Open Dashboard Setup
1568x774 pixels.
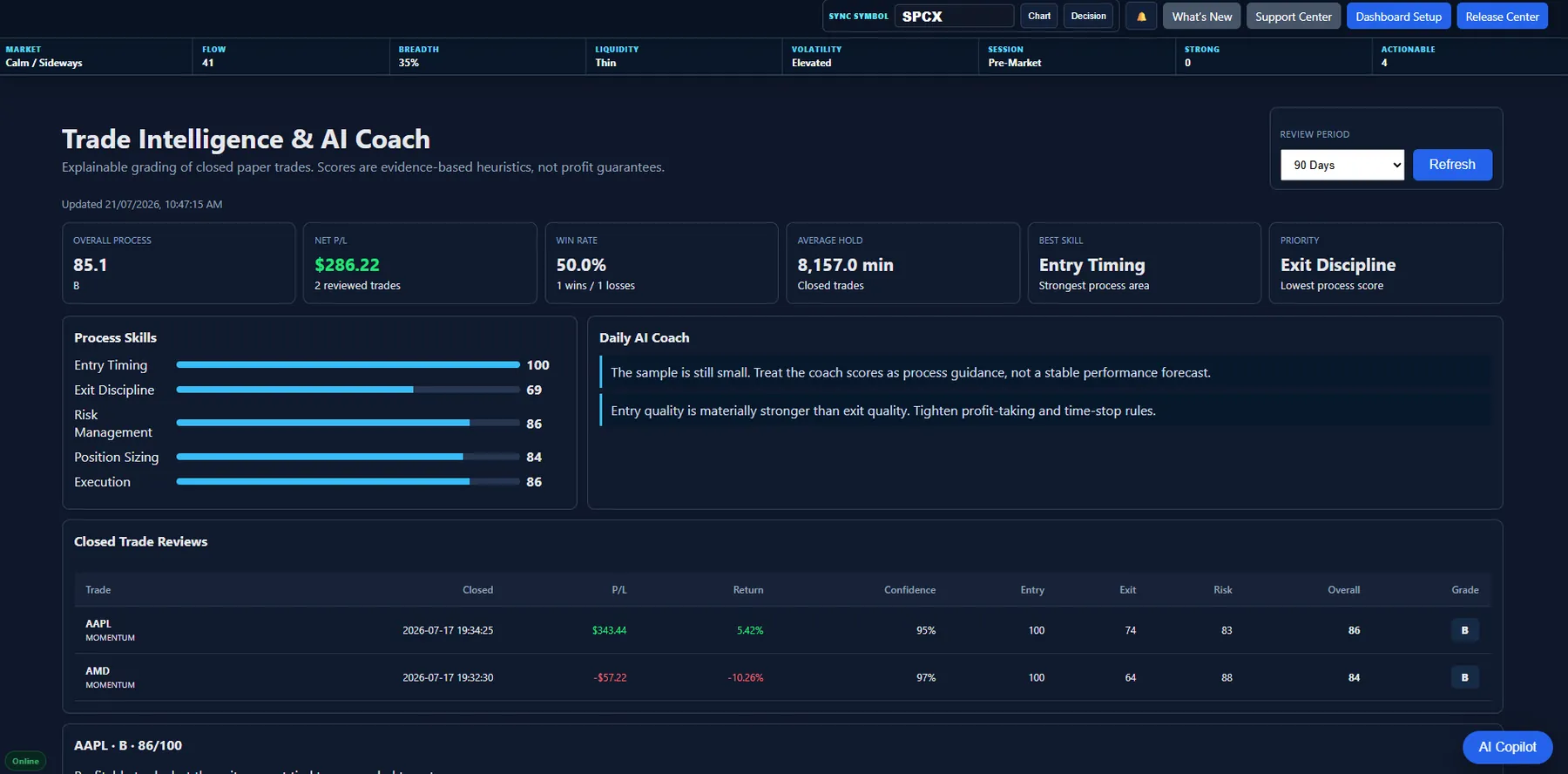tap(1398, 17)
